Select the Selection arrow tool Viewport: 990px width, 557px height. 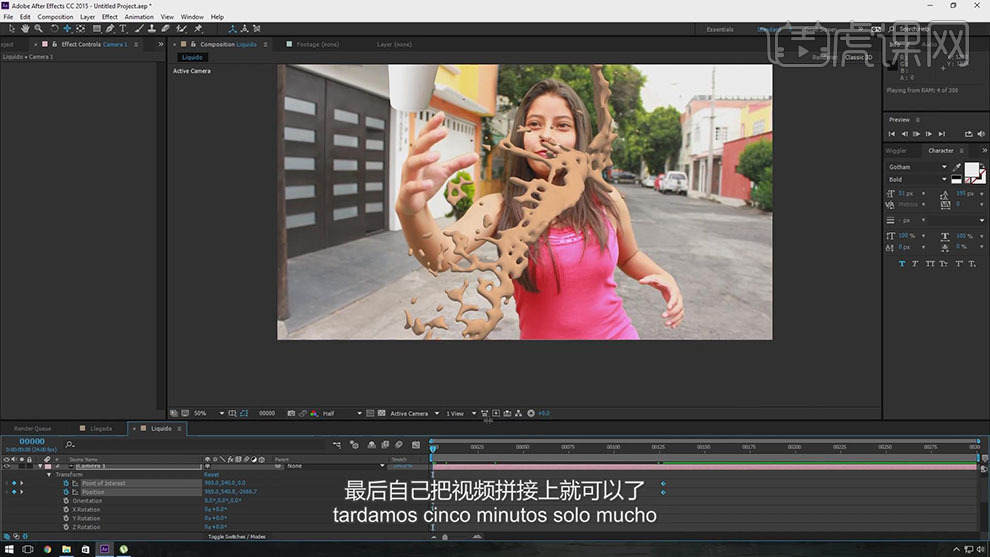click(x=11, y=28)
